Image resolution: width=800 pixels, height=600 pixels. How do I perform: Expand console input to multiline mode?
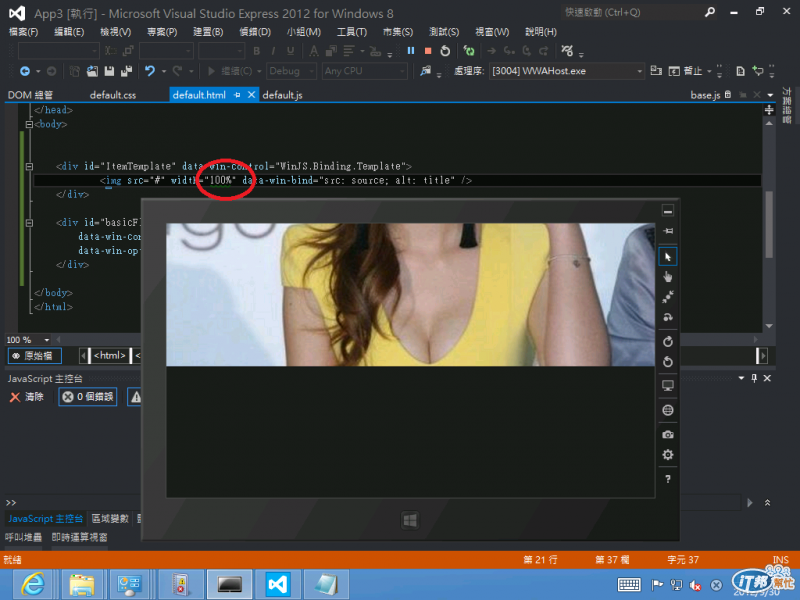tap(767, 503)
